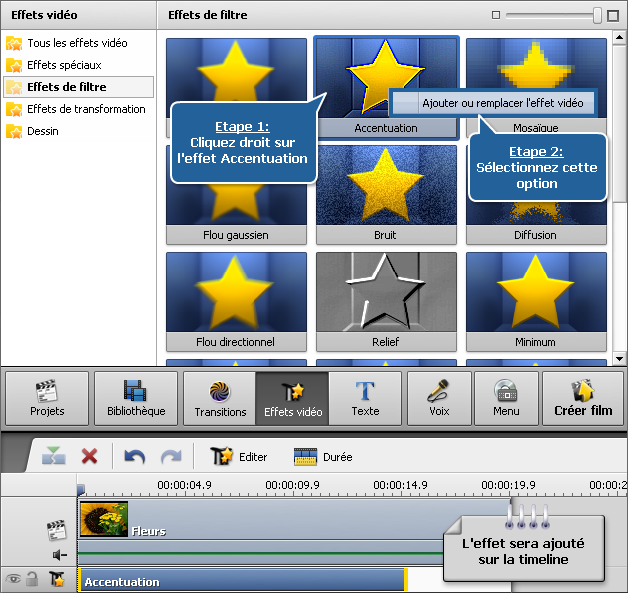Toggle the effects track eye visibility
Image resolution: width=628 pixels, height=593 pixels.
click(x=13, y=580)
